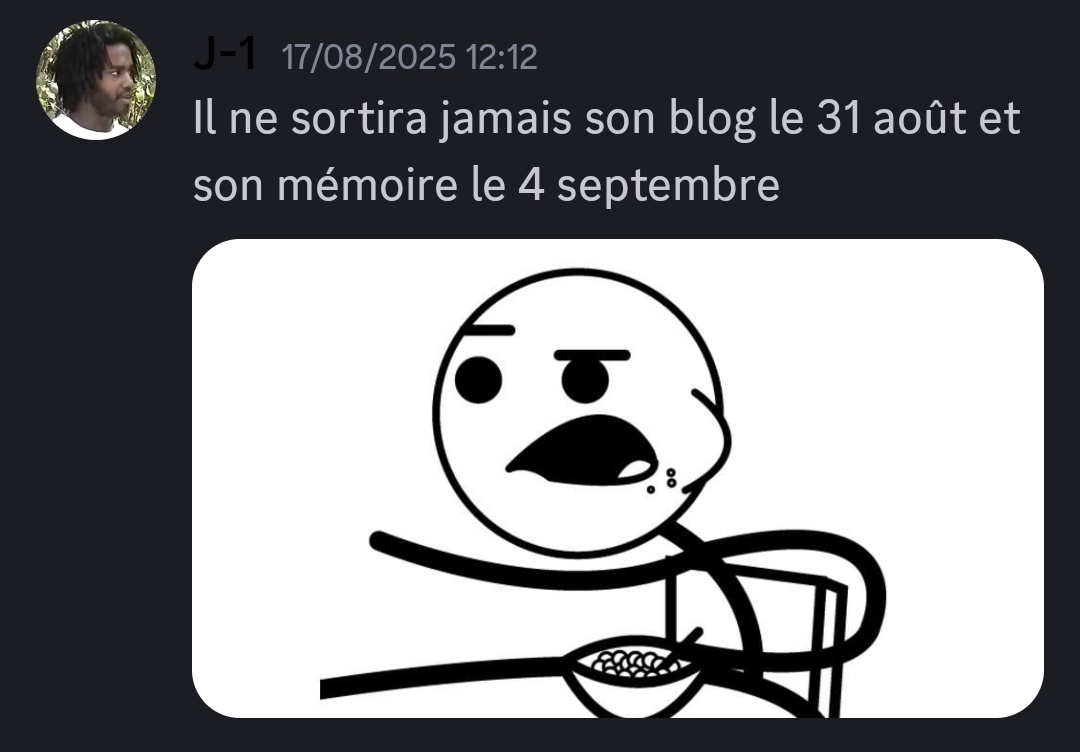Click the cereal crumbs near the mouth
1080x752 pixels.
(x=663, y=480)
